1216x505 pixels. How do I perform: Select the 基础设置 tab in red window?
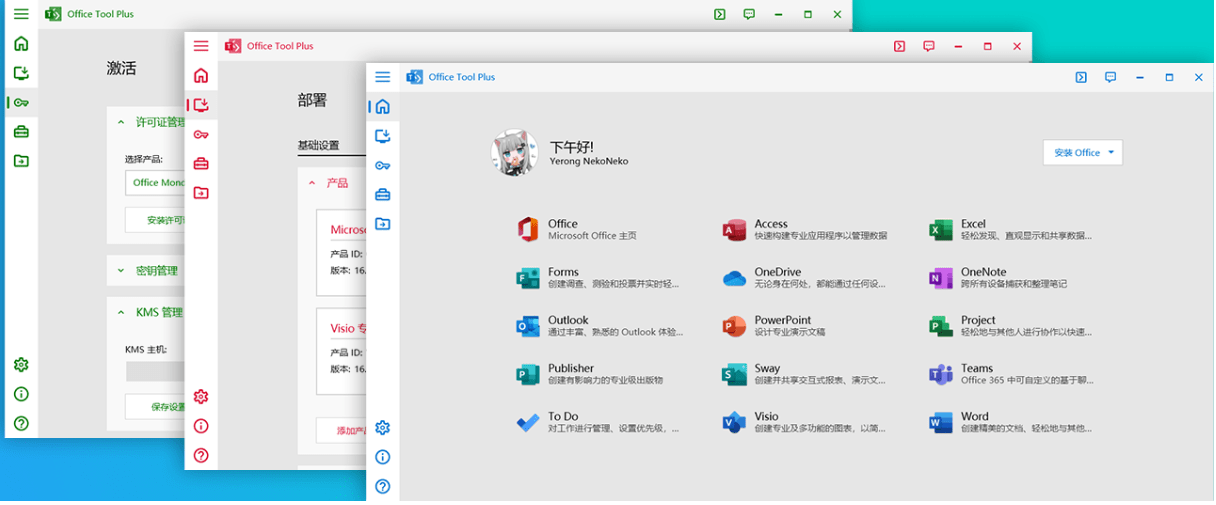pyautogui.click(x=319, y=145)
